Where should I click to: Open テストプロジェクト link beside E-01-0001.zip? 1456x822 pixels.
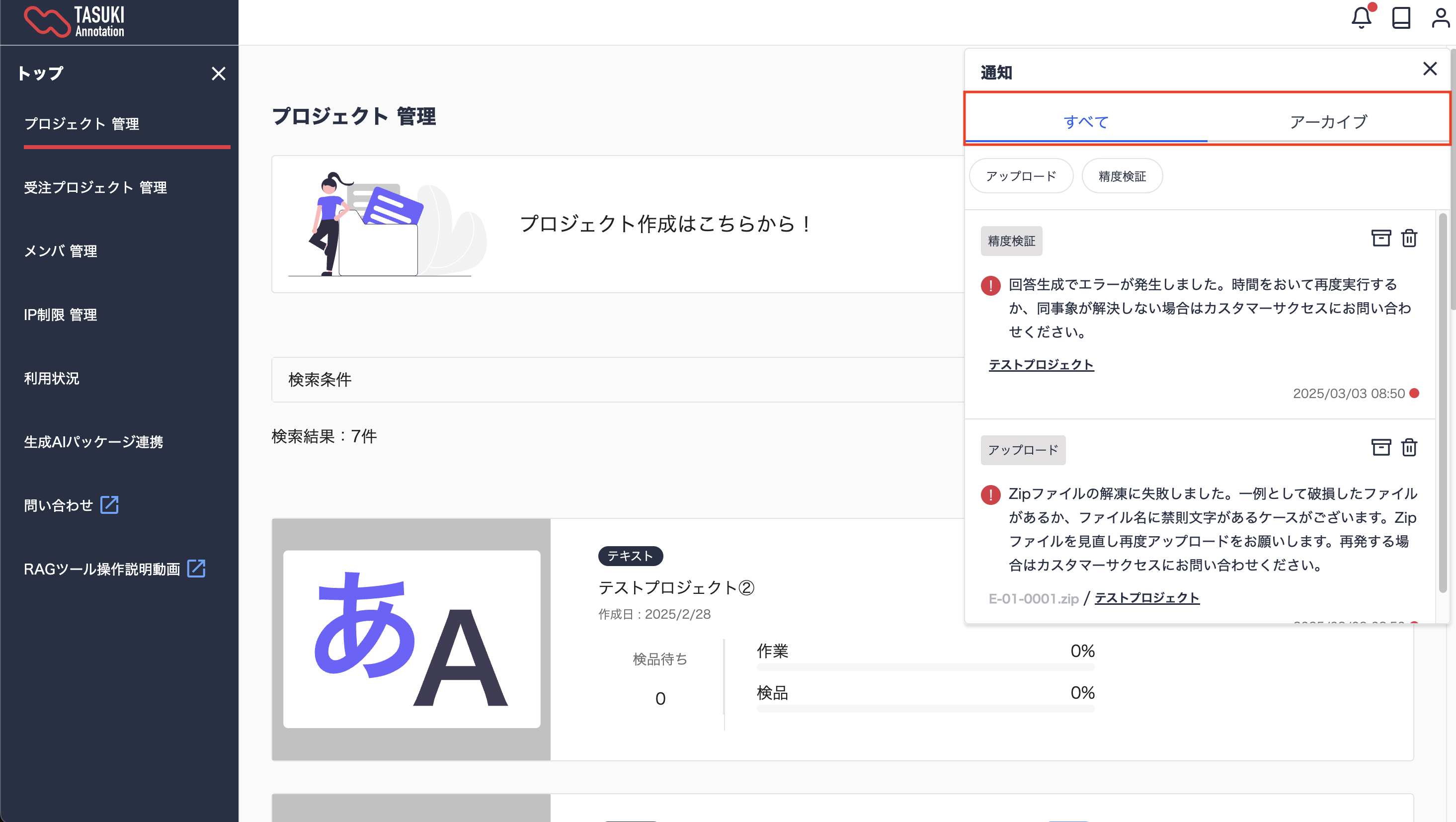point(1147,597)
